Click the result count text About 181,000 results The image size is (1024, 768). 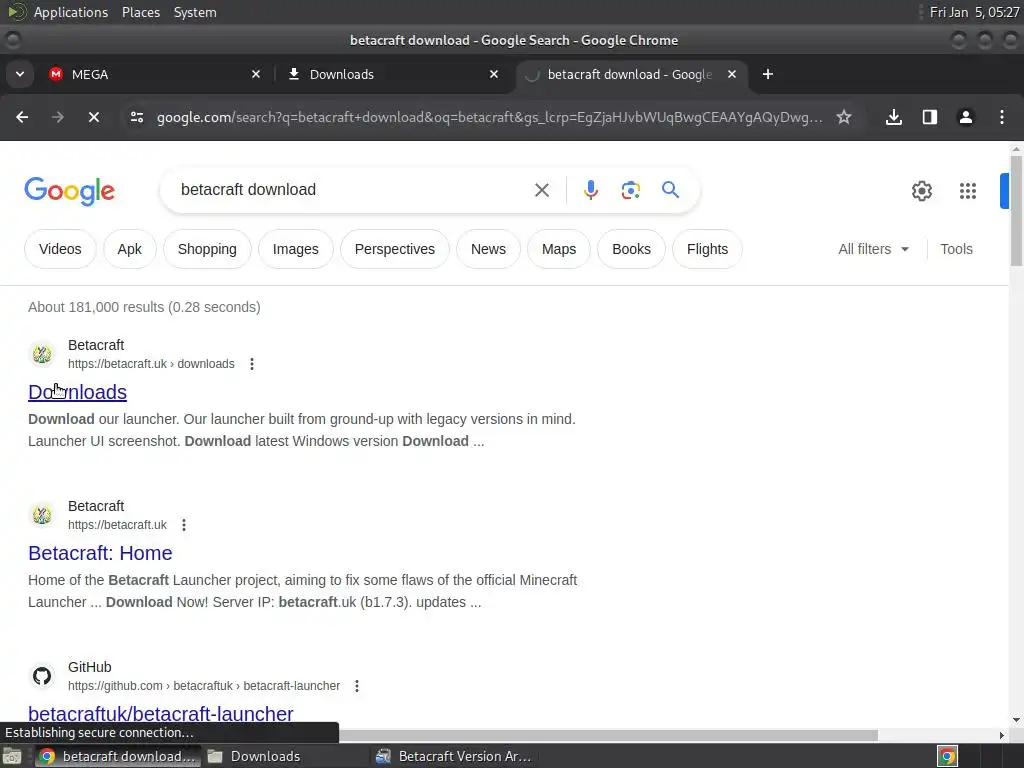pyautogui.click(x=144, y=307)
